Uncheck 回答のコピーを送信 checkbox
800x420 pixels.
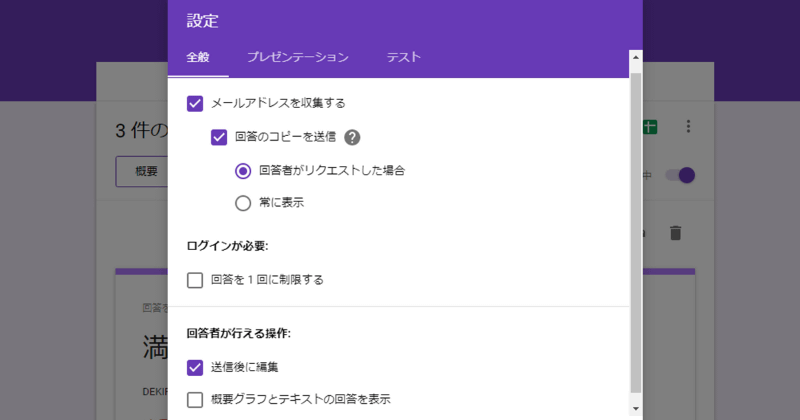(219, 138)
